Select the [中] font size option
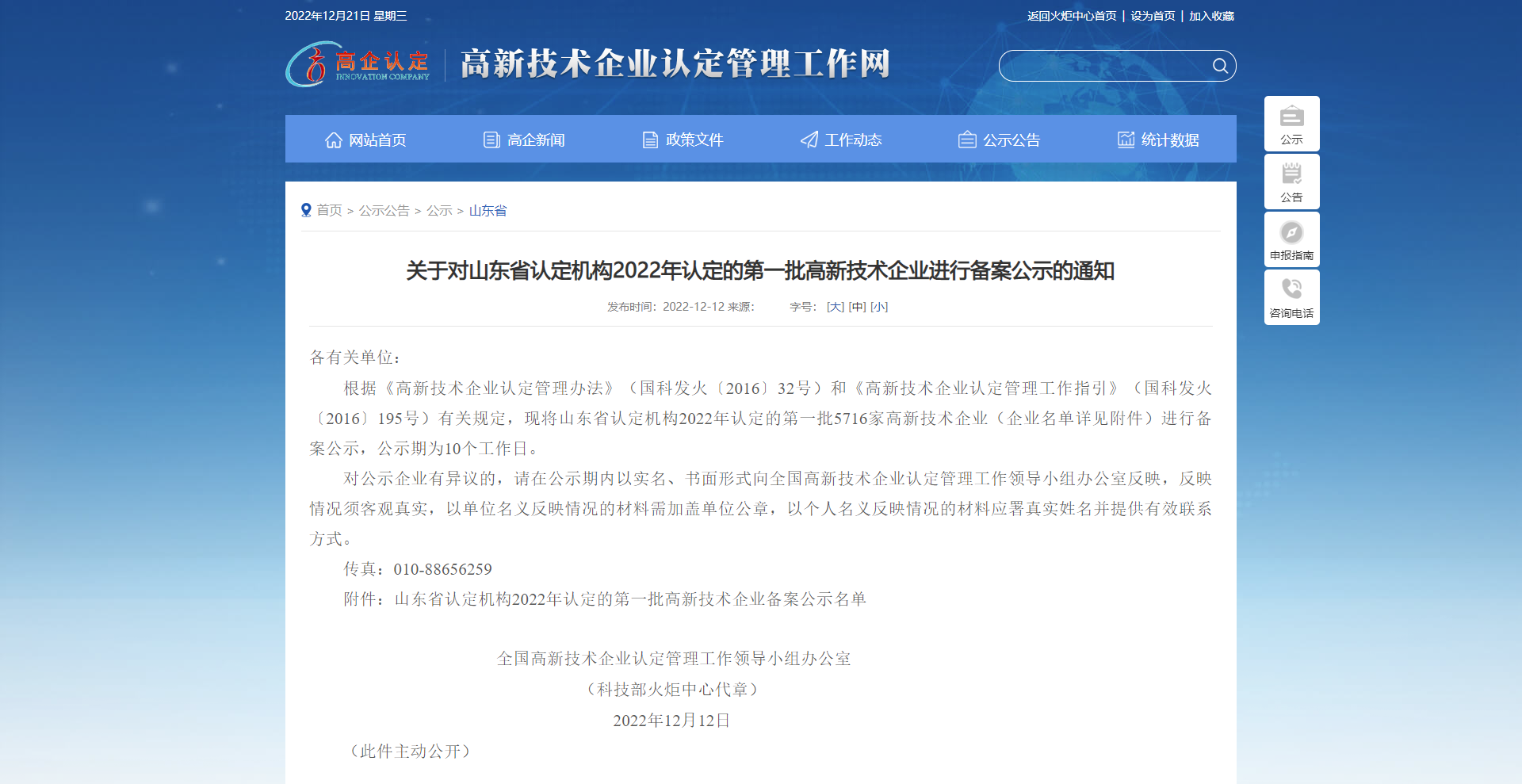The width and height of the screenshot is (1522, 784). (855, 306)
